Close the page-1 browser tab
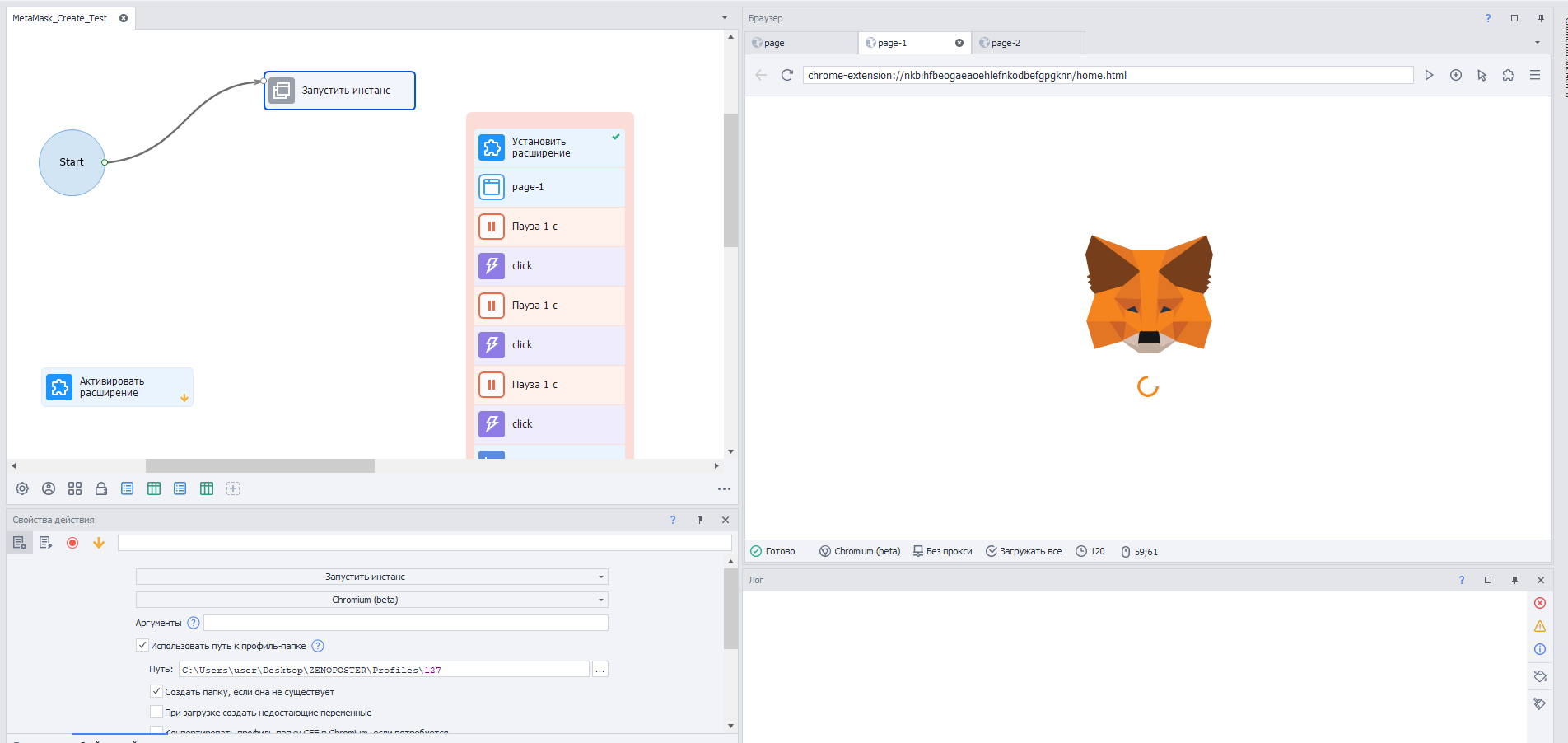The image size is (1568, 743). pos(959,43)
